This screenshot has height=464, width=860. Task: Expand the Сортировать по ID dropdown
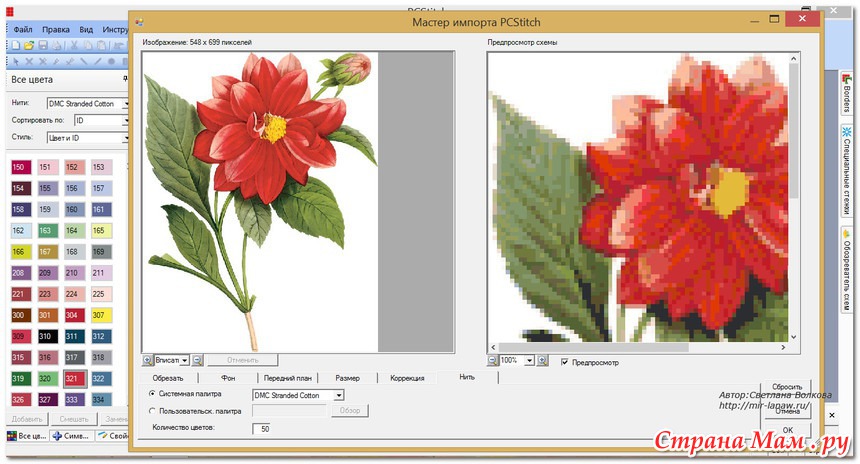coord(127,120)
